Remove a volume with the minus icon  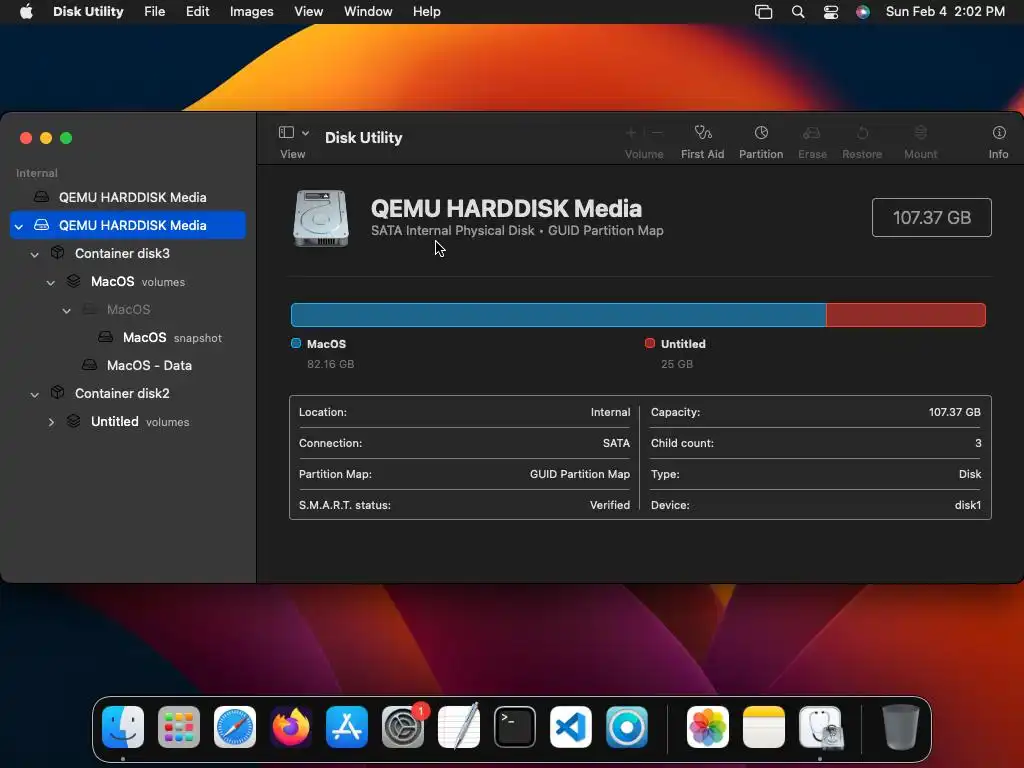(x=657, y=133)
